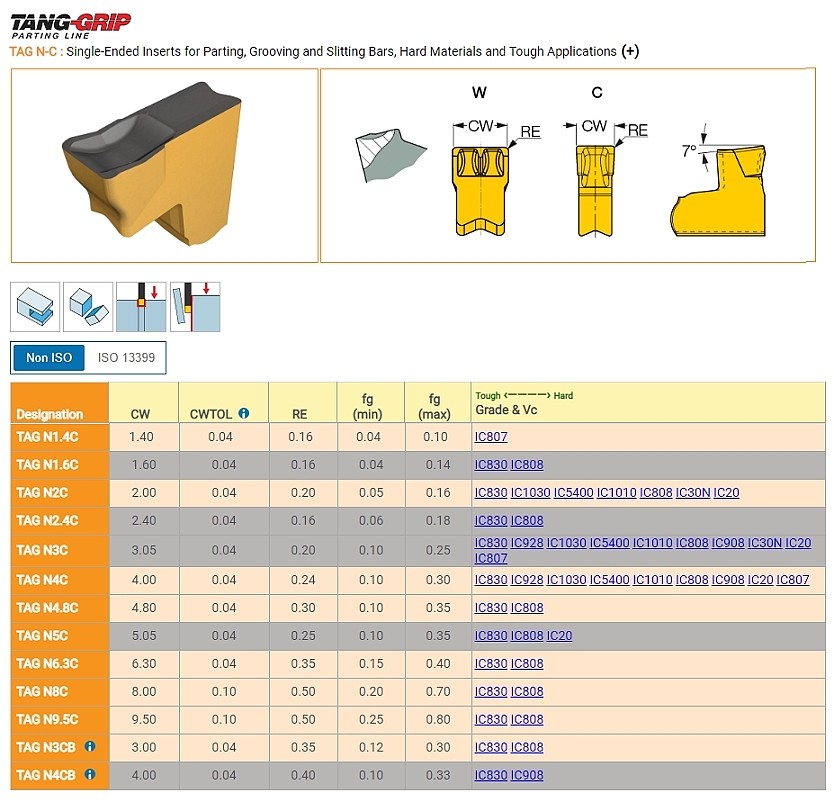Click the Tough to Hard scale label
The width and height of the screenshot is (834, 802).
[x=524, y=396]
